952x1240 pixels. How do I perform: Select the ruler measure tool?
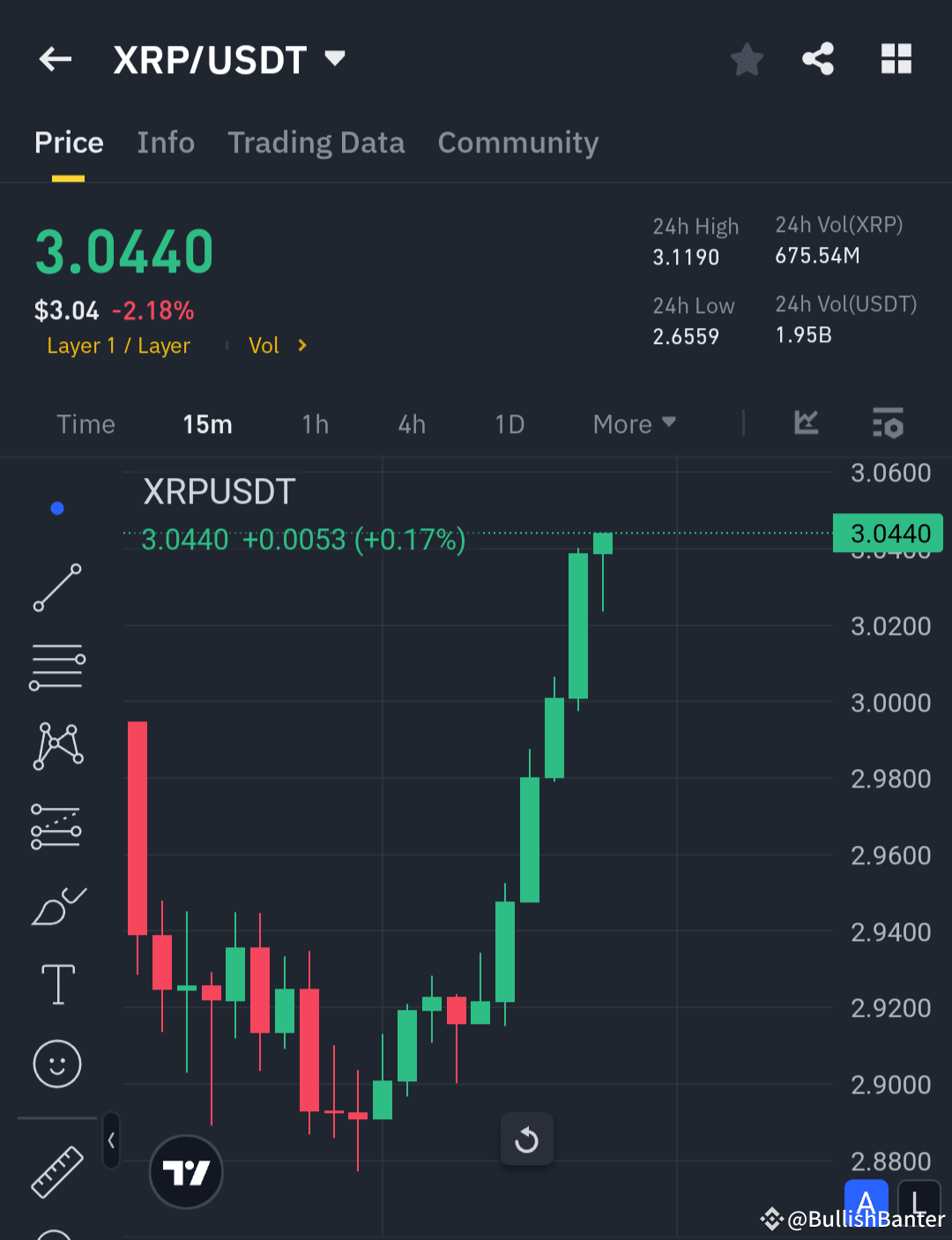tap(57, 1173)
